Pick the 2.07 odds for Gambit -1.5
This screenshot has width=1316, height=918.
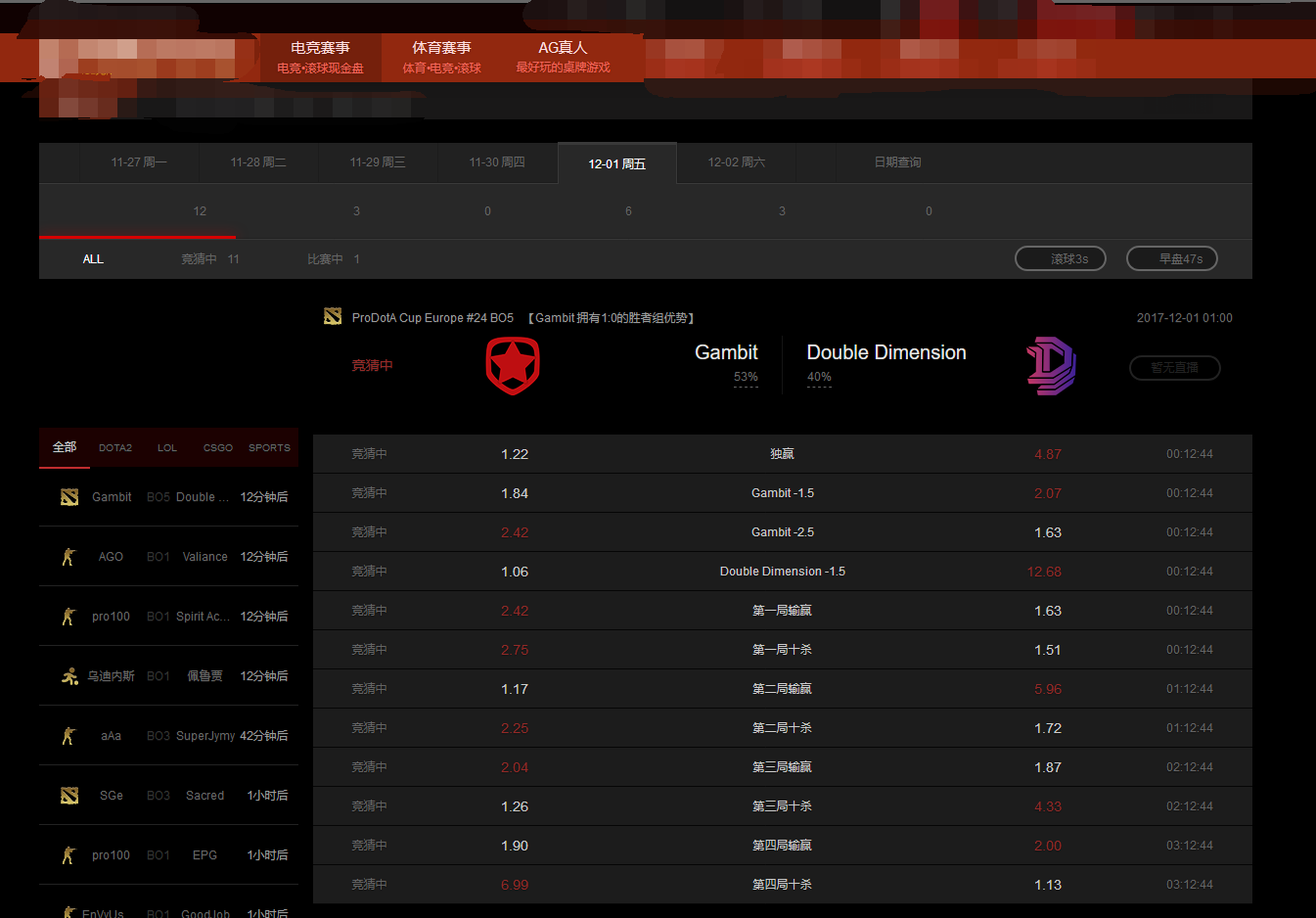tap(1048, 493)
